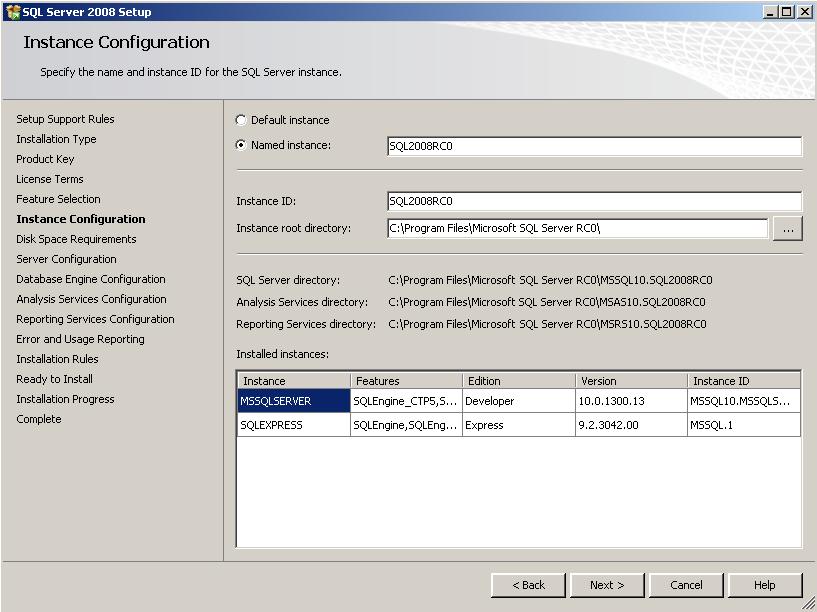
Task: Proceed with the Next button
Action: (x=607, y=585)
